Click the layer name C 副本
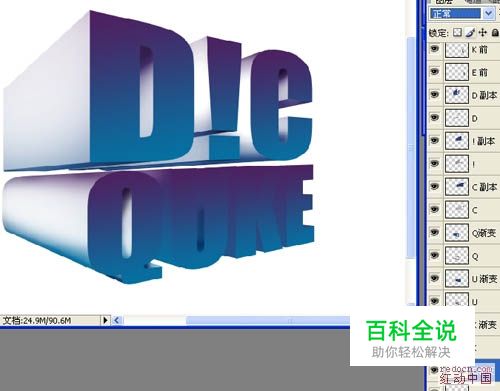The image size is (500, 391). tap(485, 187)
